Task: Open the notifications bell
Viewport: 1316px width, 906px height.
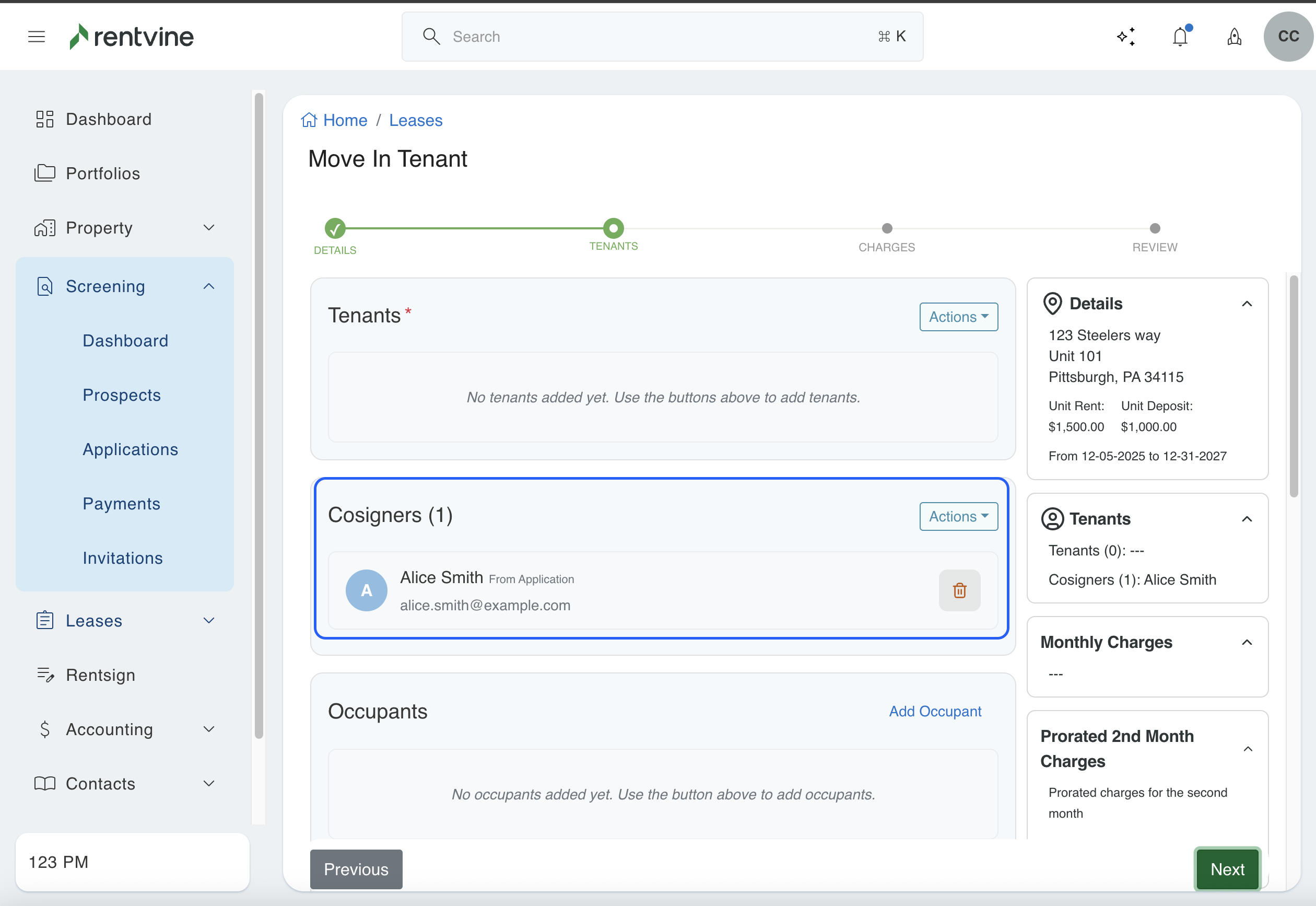Action: click(1180, 37)
